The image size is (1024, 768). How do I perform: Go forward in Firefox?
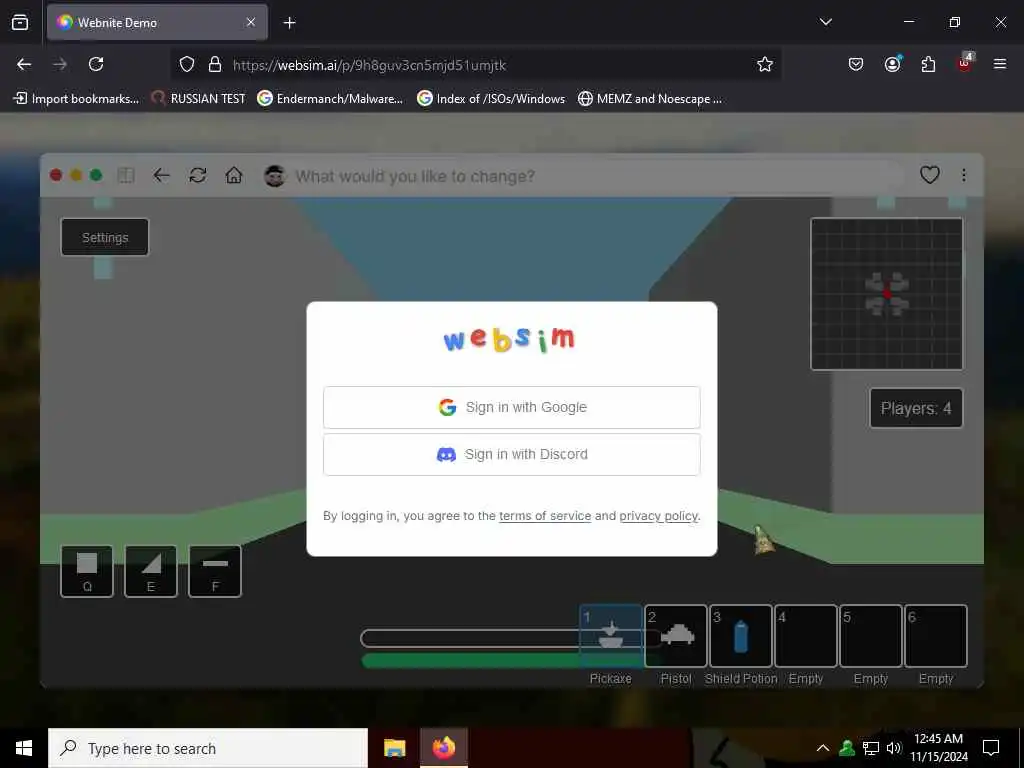tap(60, 64)
